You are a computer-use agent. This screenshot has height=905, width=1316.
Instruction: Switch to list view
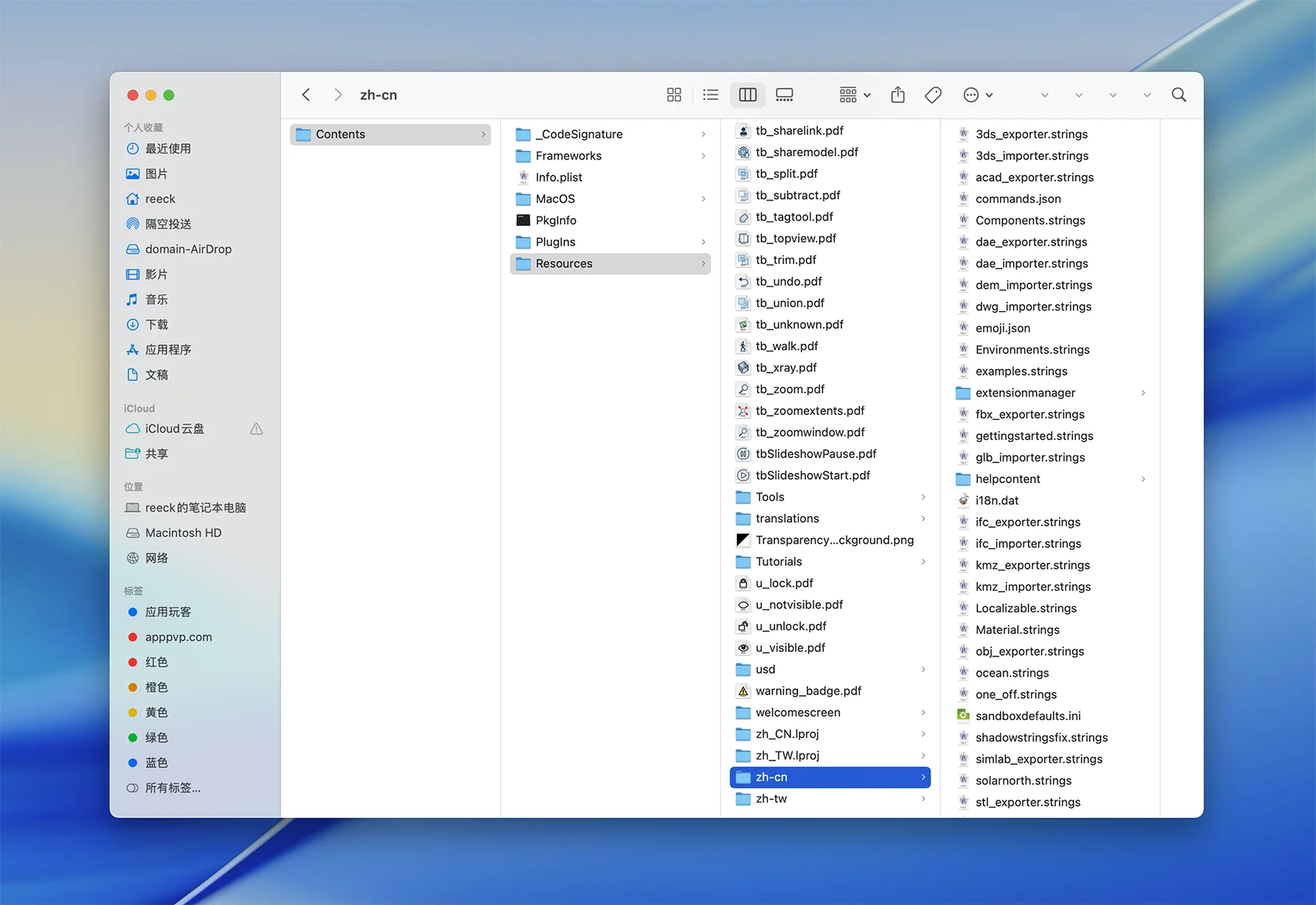tap(710, 94)
